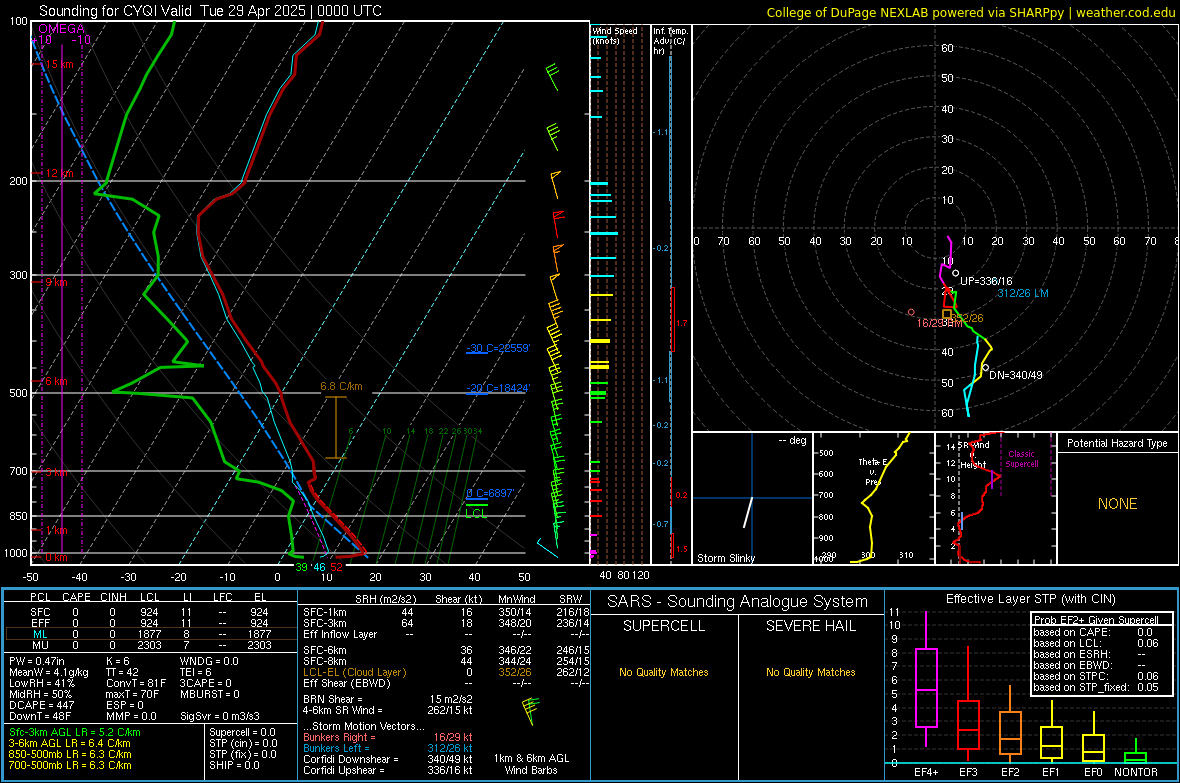Viewport: 1180px width, 783px height.
Task: Click the '-30 C=22559' level label
Action: 497,348
